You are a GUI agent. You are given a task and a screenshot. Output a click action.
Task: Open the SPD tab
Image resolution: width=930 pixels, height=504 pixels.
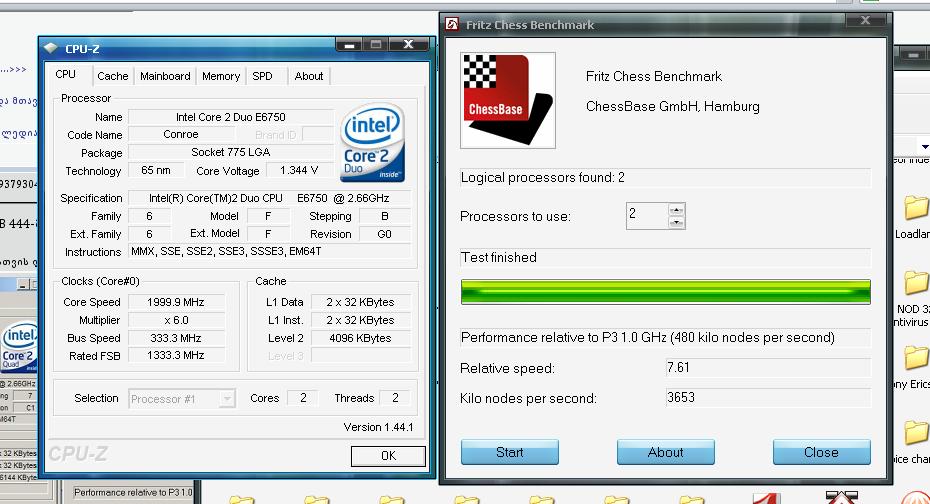[262, 76]
